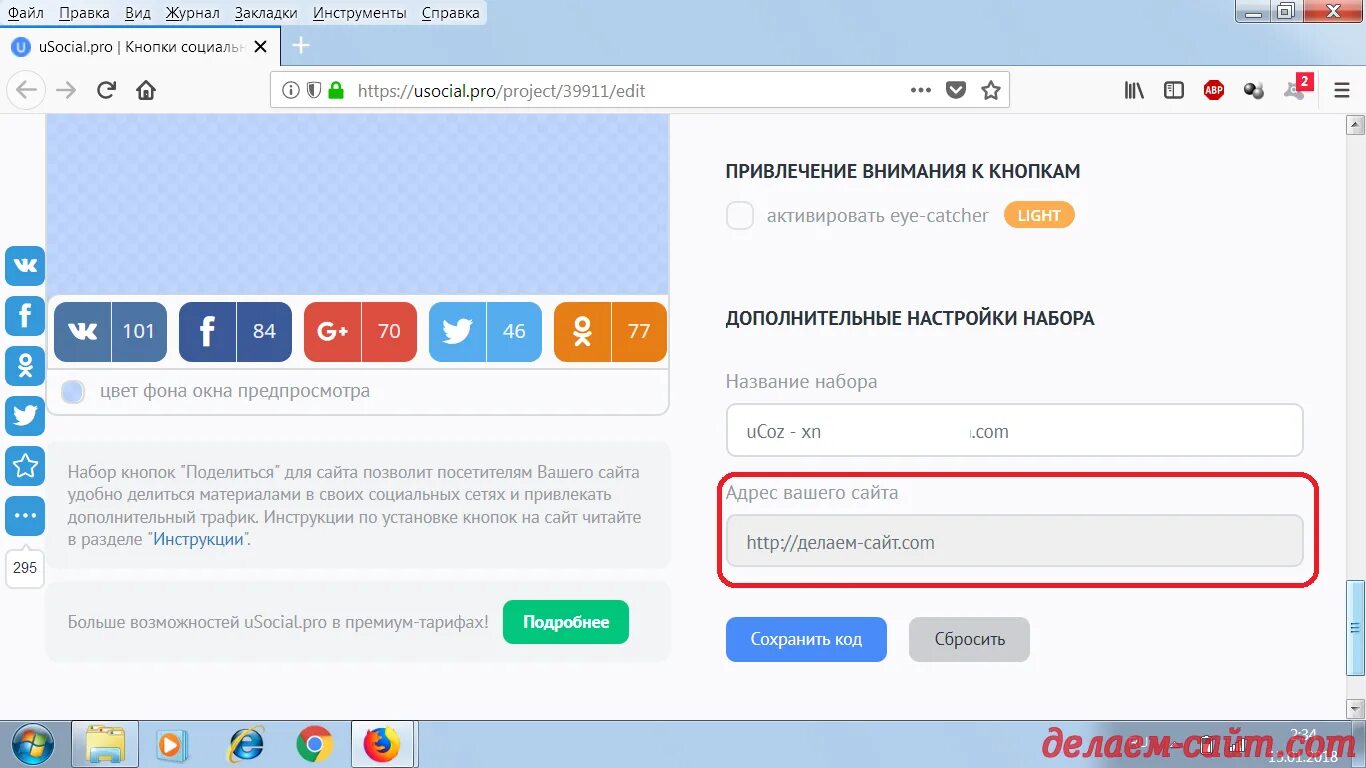1366x768 pixels.
Task: Click the Сохранить код button
Action: [x=806, y=639]
